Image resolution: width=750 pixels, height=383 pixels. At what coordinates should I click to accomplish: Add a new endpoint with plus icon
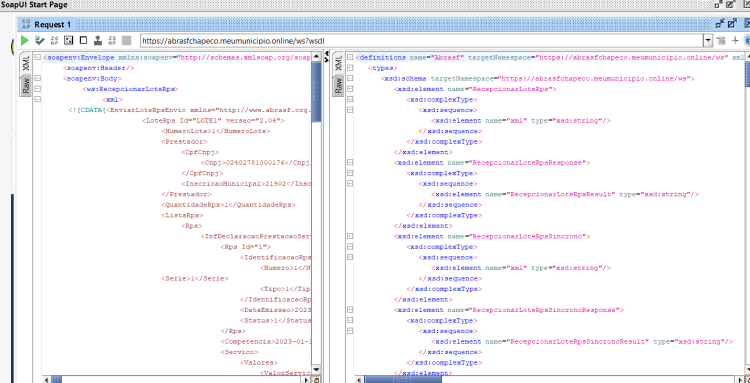(x=735, y=41)
